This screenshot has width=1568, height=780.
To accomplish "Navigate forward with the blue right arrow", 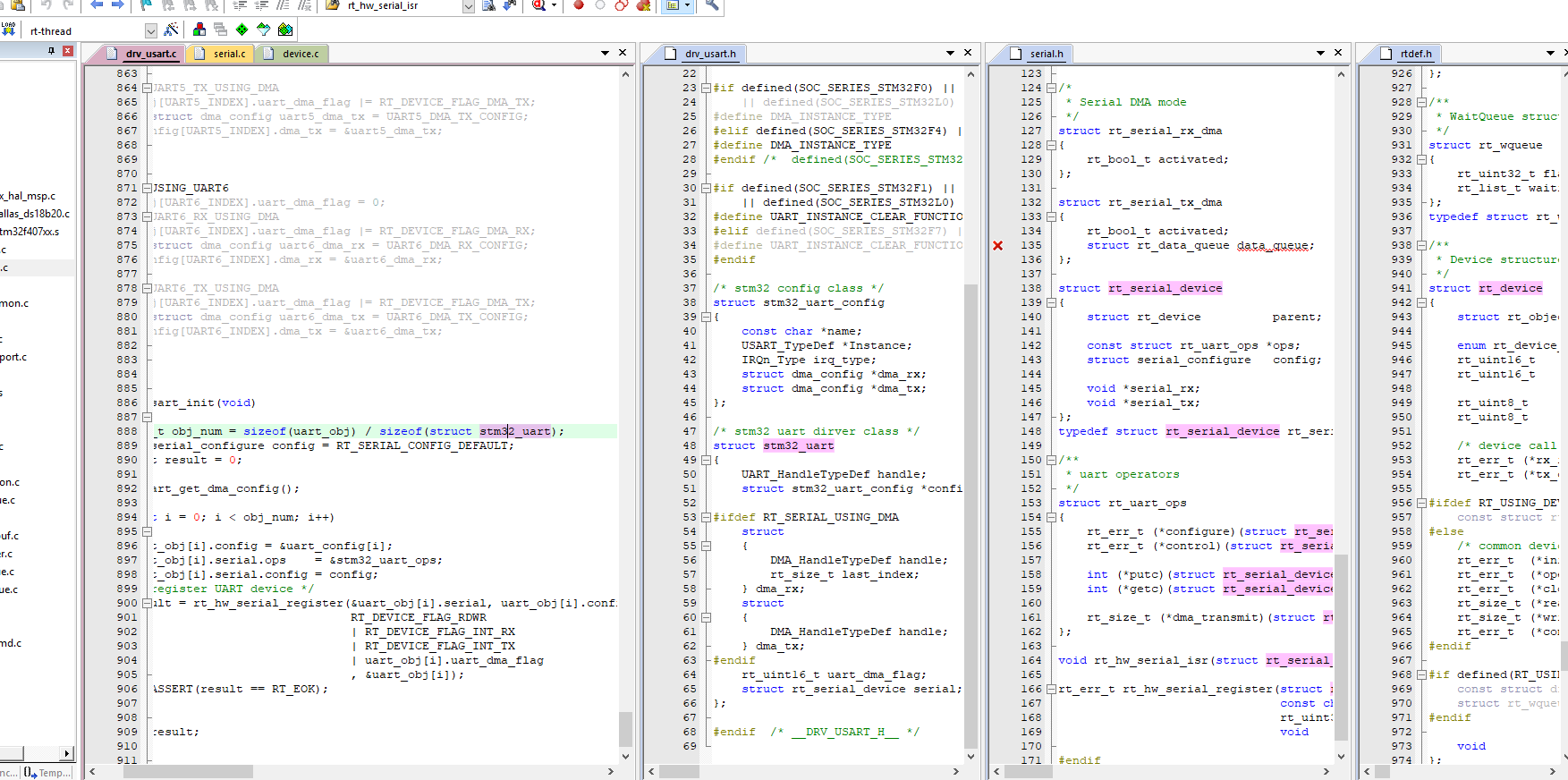I will [117, 4].
